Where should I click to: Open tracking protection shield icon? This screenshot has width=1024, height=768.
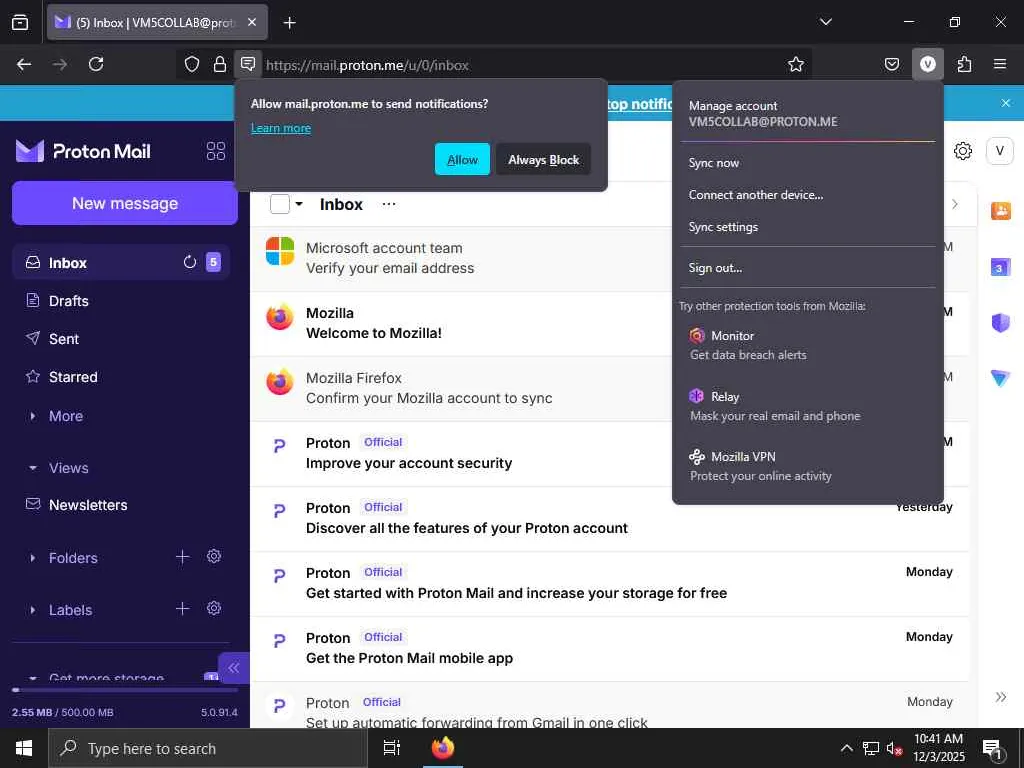pos(191,64)
